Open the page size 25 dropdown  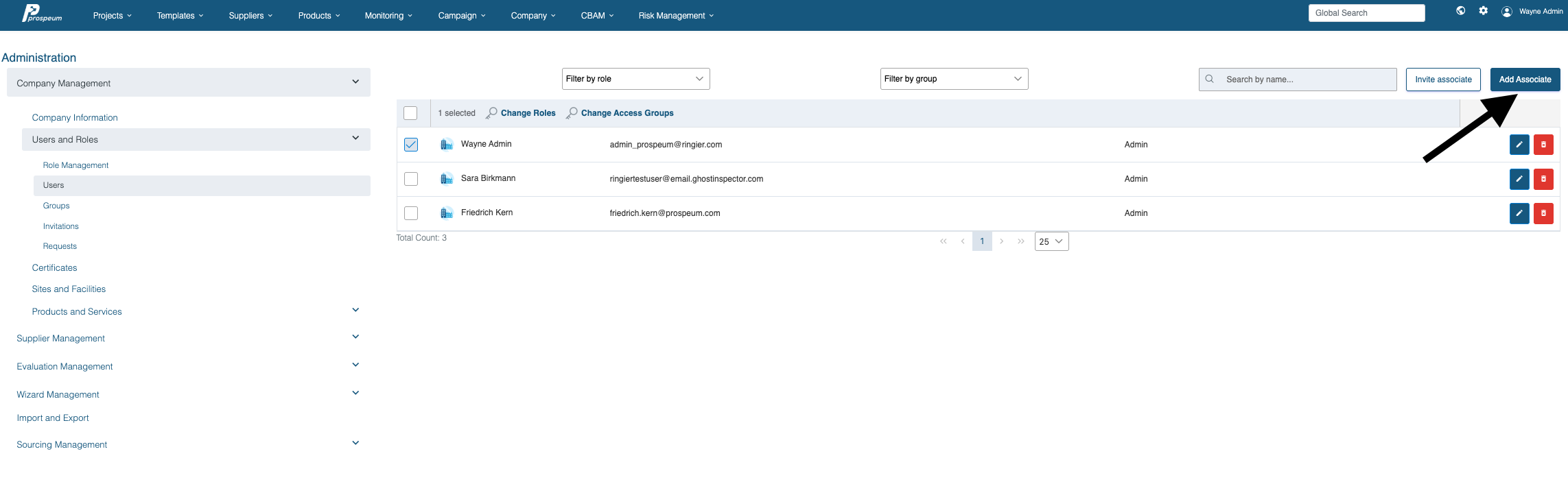(1051, 241)
